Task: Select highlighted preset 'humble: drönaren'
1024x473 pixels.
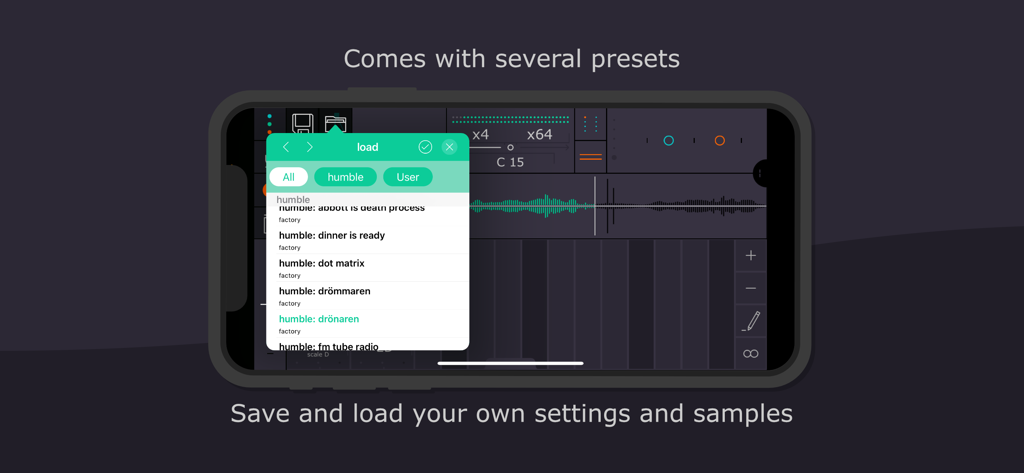Action: tap(368, 324)
